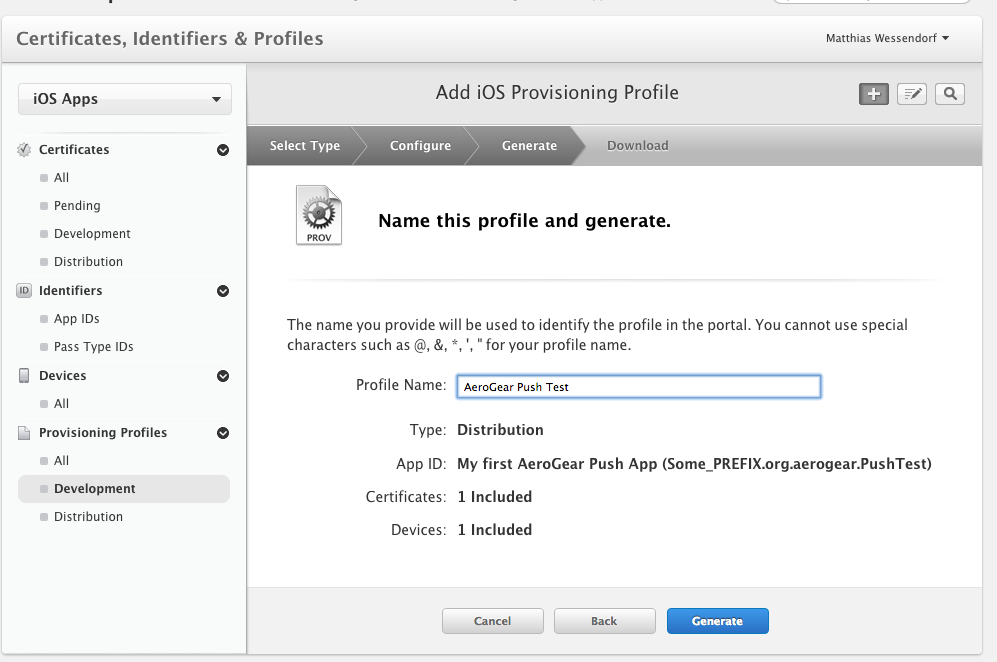This screenshot has height=662, width=997.
Task: Switch to the Configure step
Action: coord(419,145)
